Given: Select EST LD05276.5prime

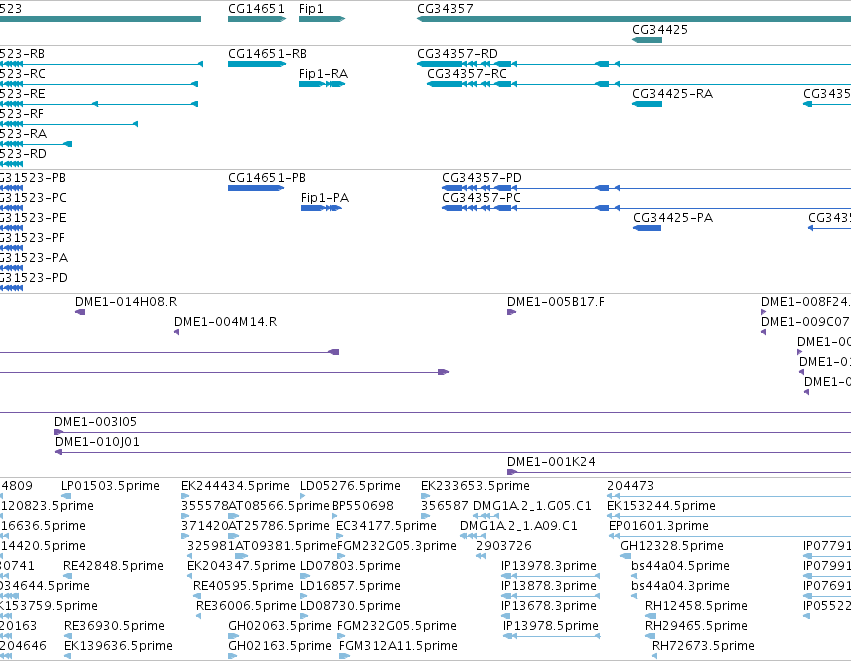Looking at the screenshot, I should pos(350,486).
